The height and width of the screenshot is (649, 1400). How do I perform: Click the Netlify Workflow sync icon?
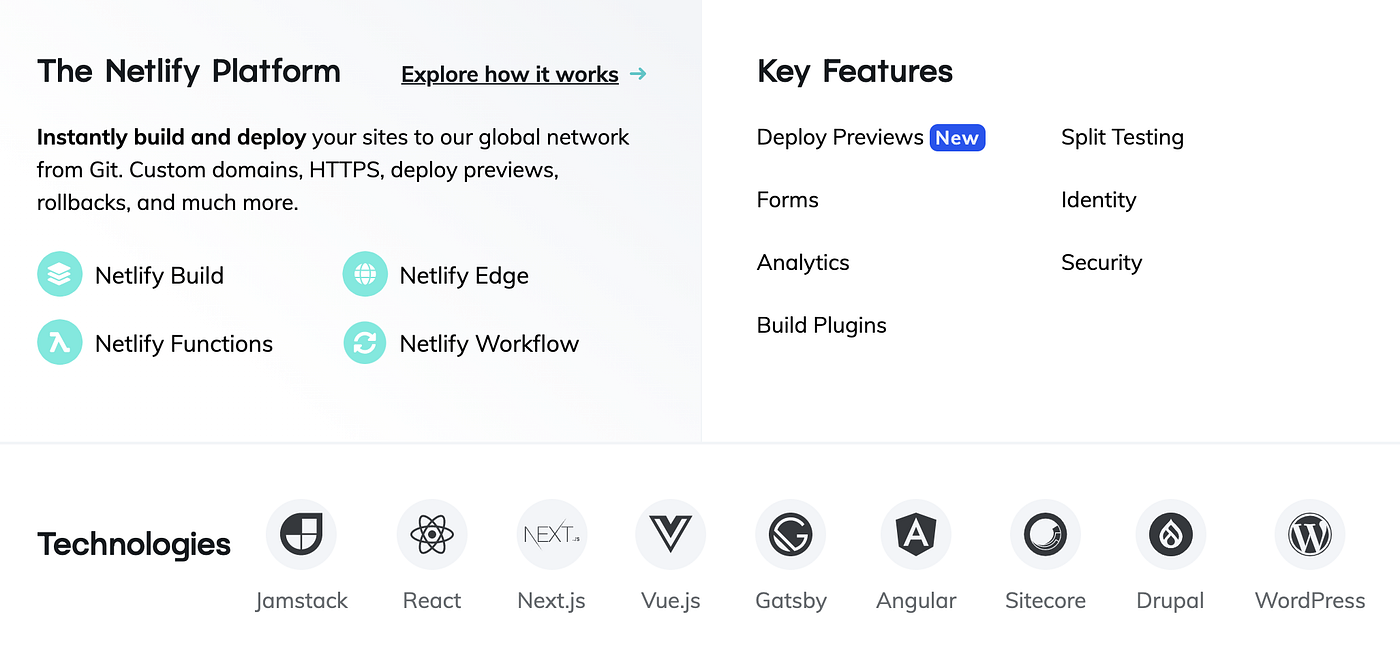(x=364, y=343)
